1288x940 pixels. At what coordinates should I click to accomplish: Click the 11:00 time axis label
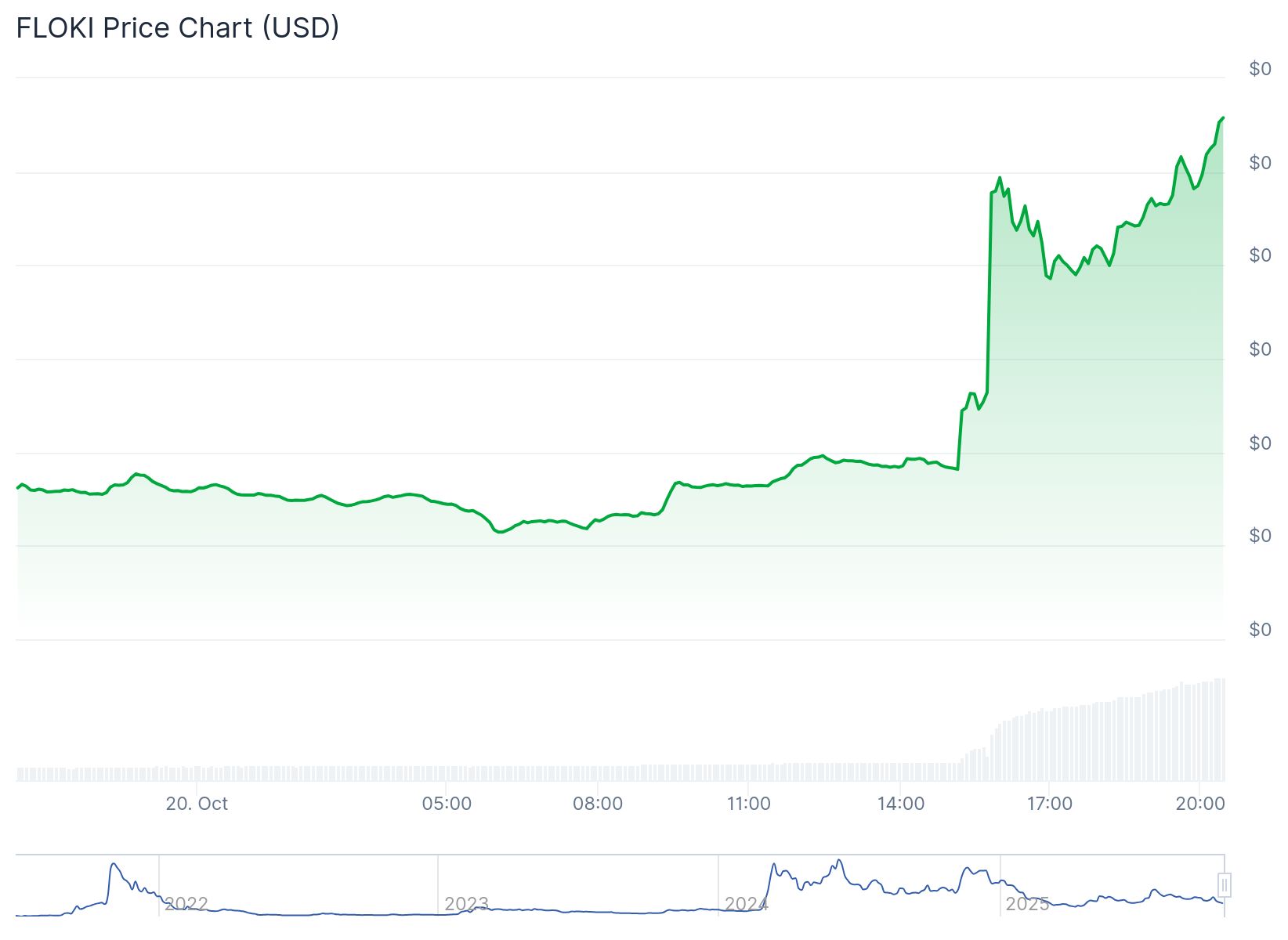(749, 804)
